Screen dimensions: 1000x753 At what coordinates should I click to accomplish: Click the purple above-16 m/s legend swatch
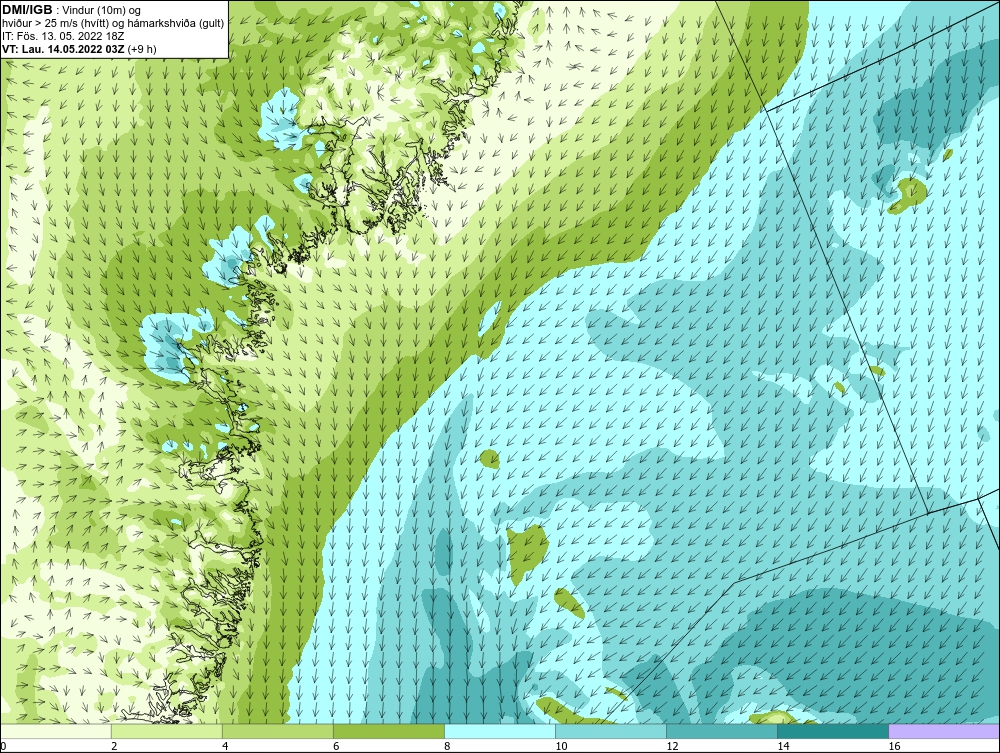pos(944,731)
